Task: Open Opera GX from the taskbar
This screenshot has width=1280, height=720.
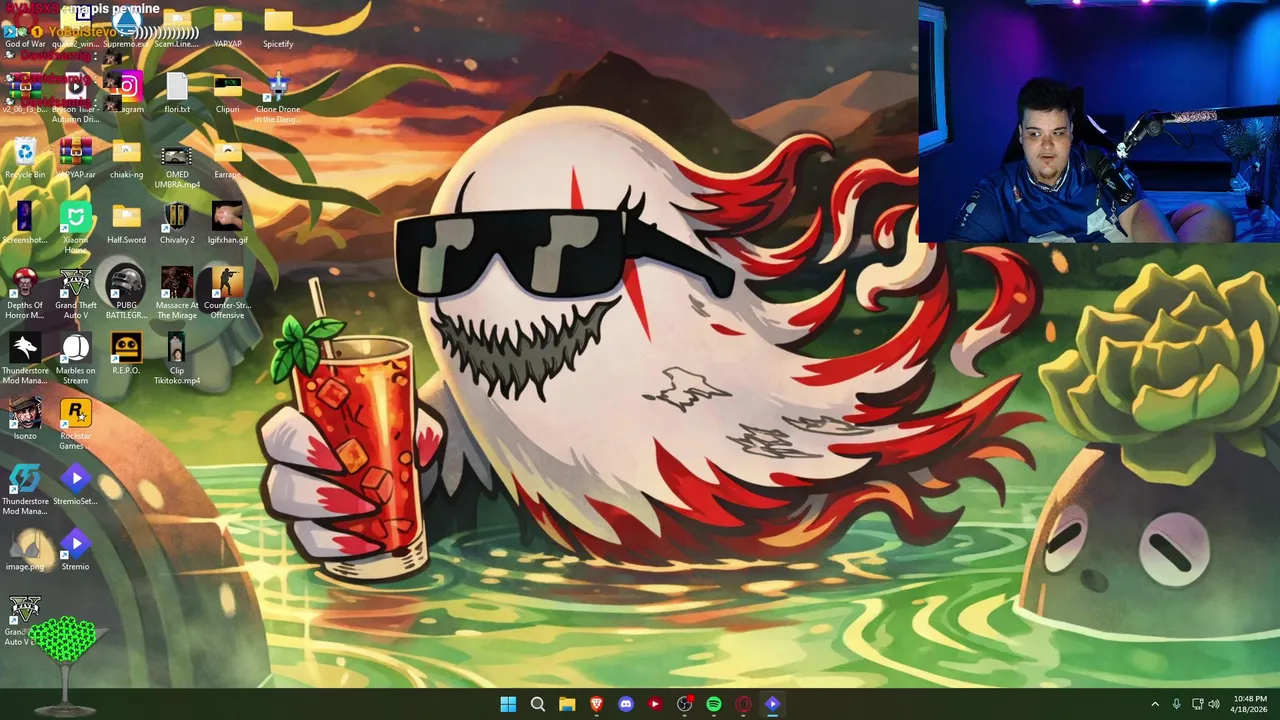Action: coord(743,704)
